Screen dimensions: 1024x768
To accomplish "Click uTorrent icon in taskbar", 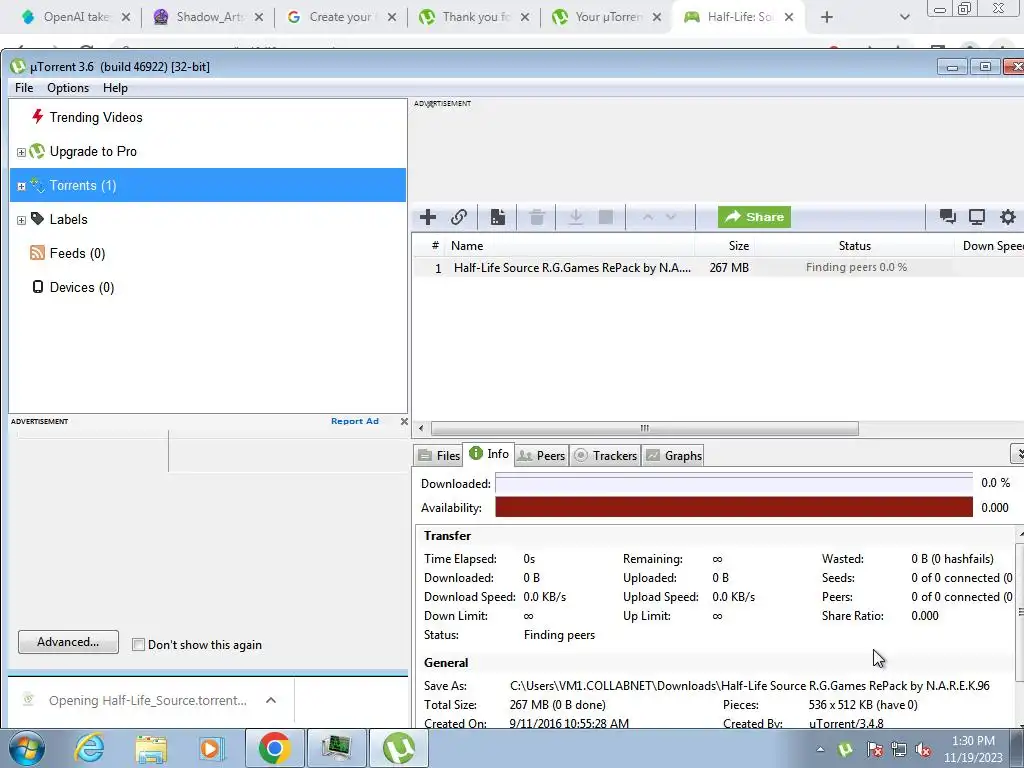I will point(399,748).
